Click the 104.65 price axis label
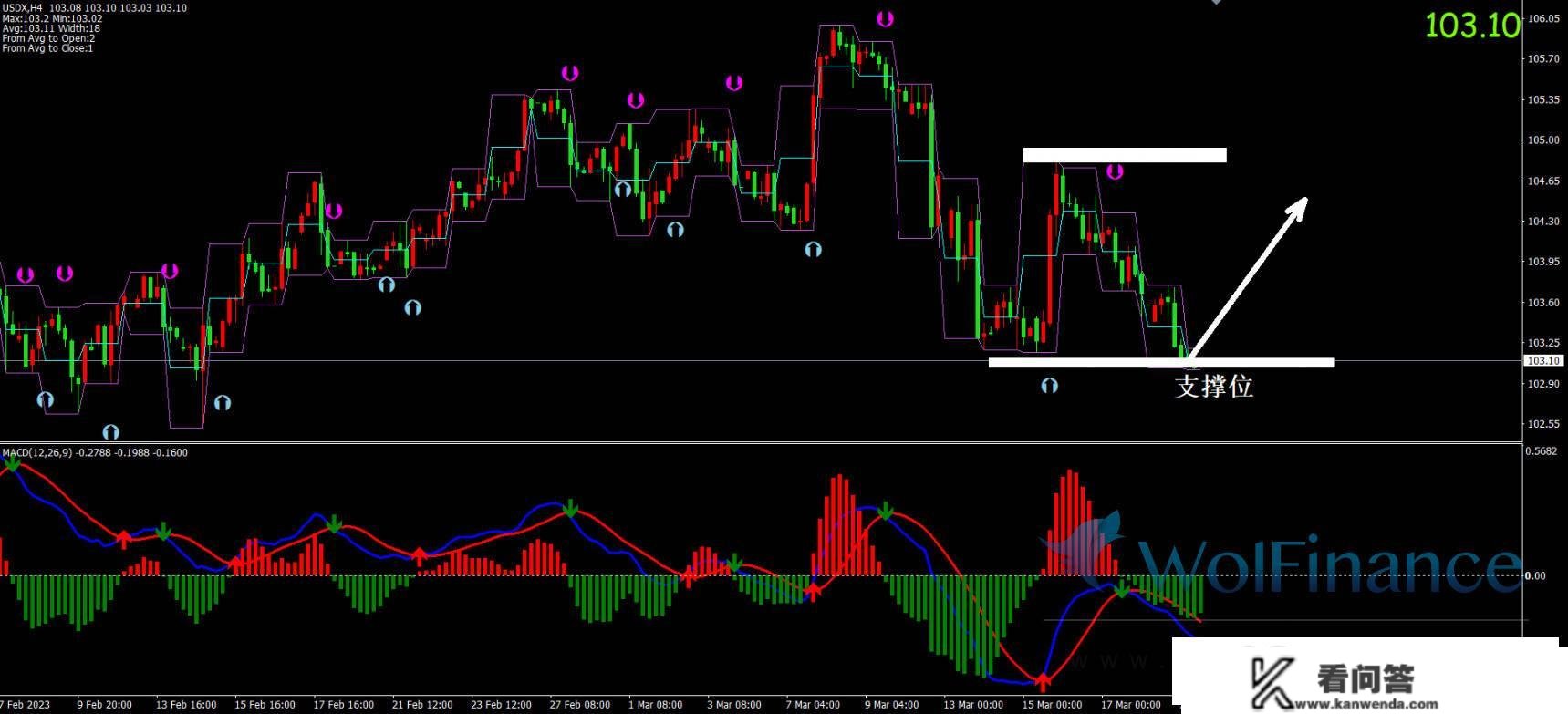 click(x=1542, y=181)
